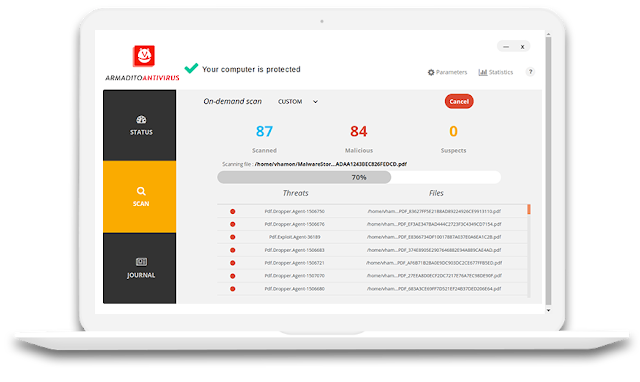Click the Files column header
The height and width of the screenshot is (382, 640).
pos(436,193)
